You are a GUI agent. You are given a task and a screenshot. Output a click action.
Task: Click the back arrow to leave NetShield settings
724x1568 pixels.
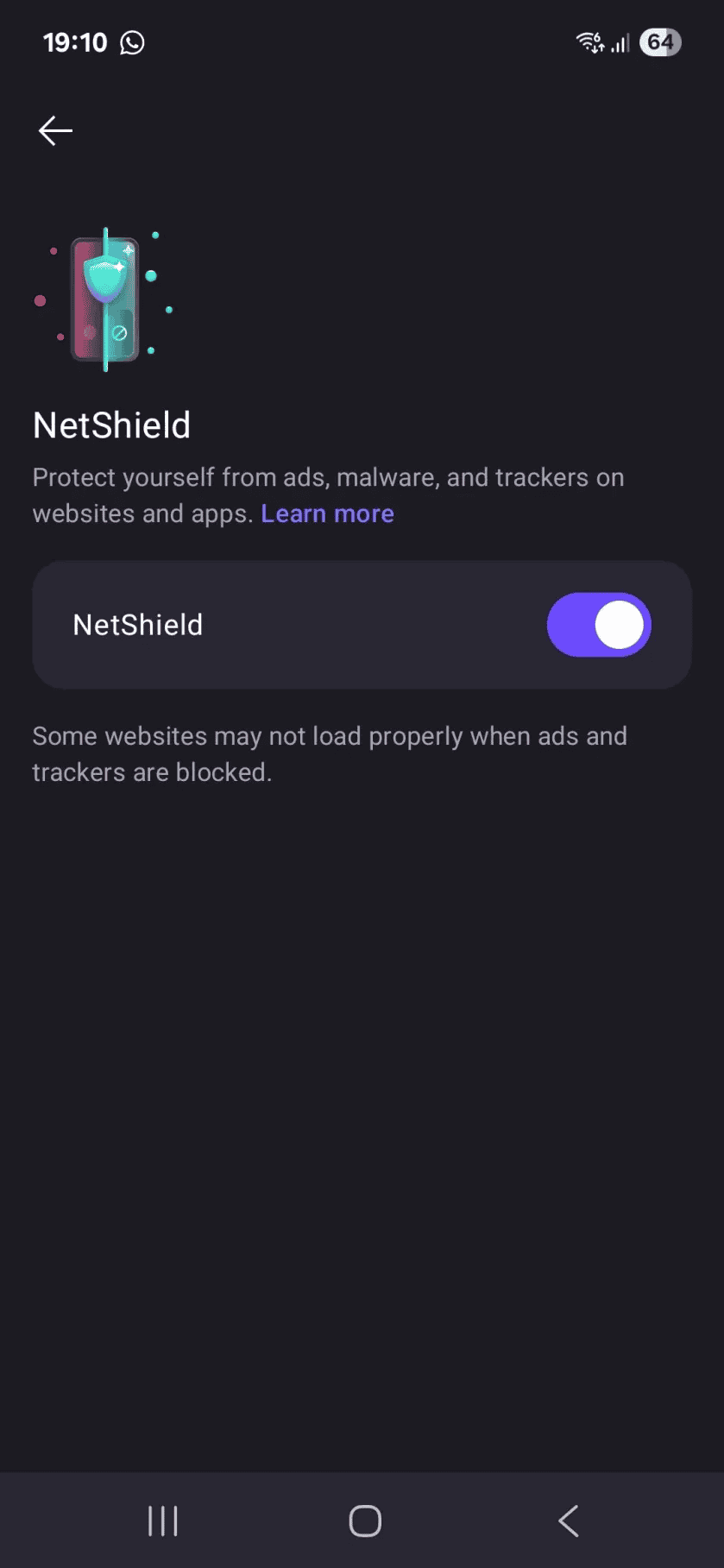(x=54, y=130)
